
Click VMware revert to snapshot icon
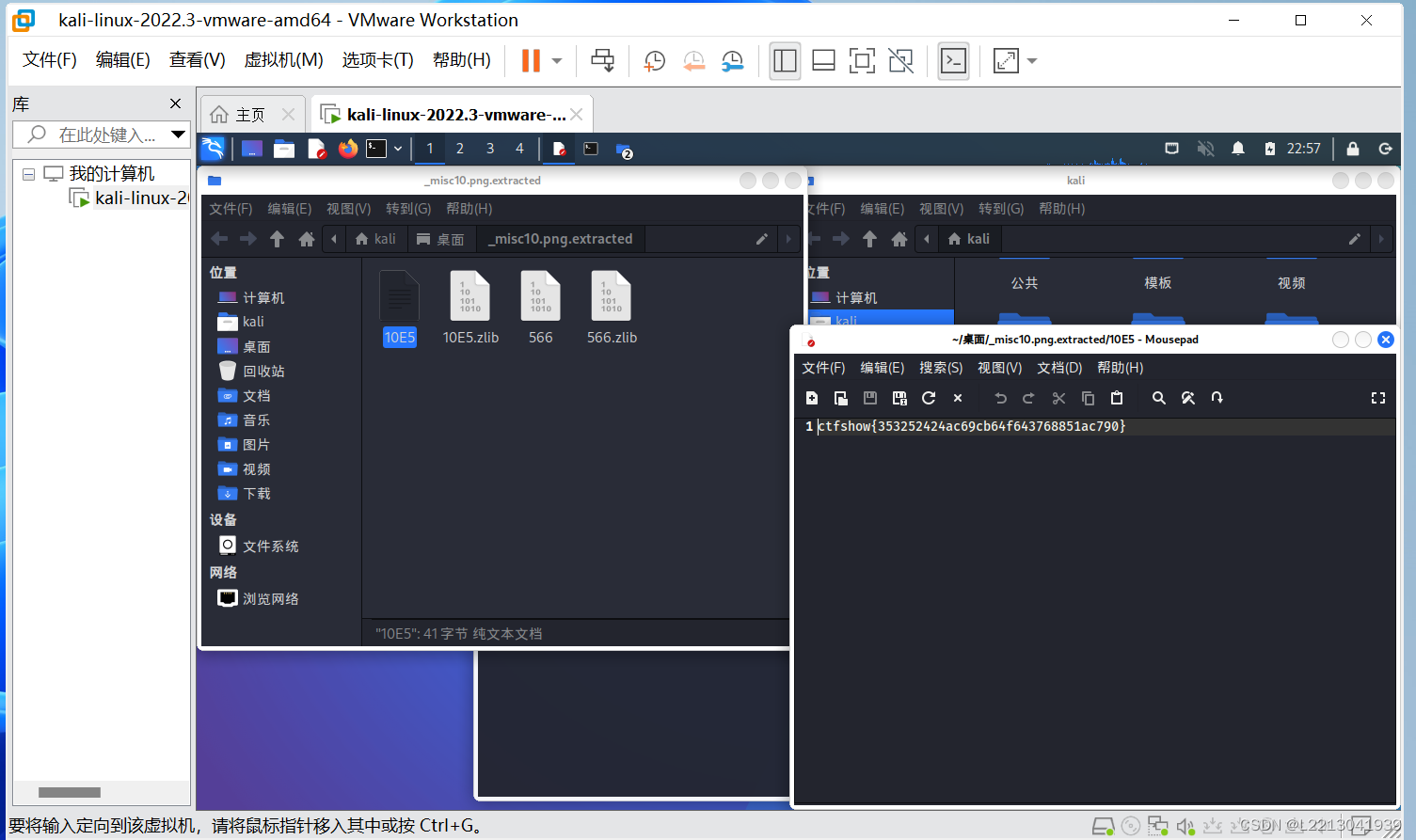[693, 61]
